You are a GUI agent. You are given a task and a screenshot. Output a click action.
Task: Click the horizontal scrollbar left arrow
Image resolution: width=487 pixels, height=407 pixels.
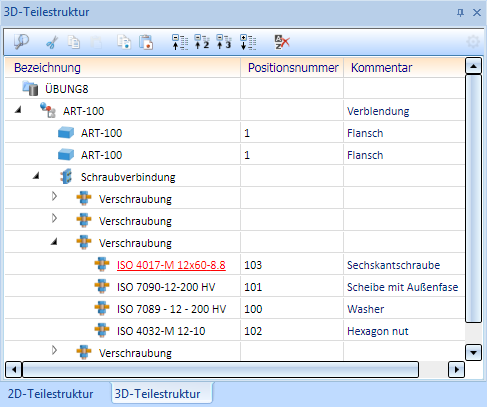point(14,369)
